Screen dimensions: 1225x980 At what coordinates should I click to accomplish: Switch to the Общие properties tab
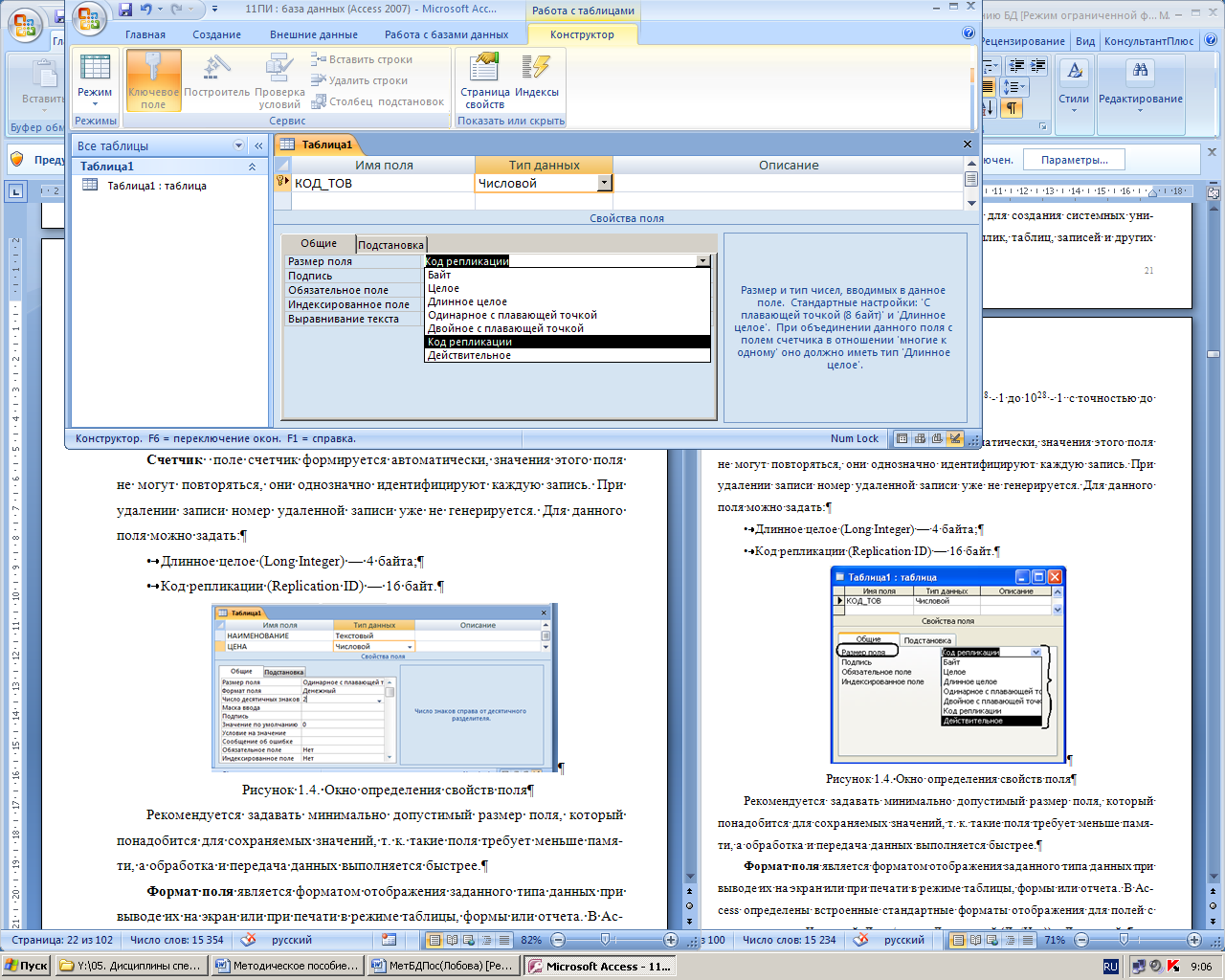(319, 244)
